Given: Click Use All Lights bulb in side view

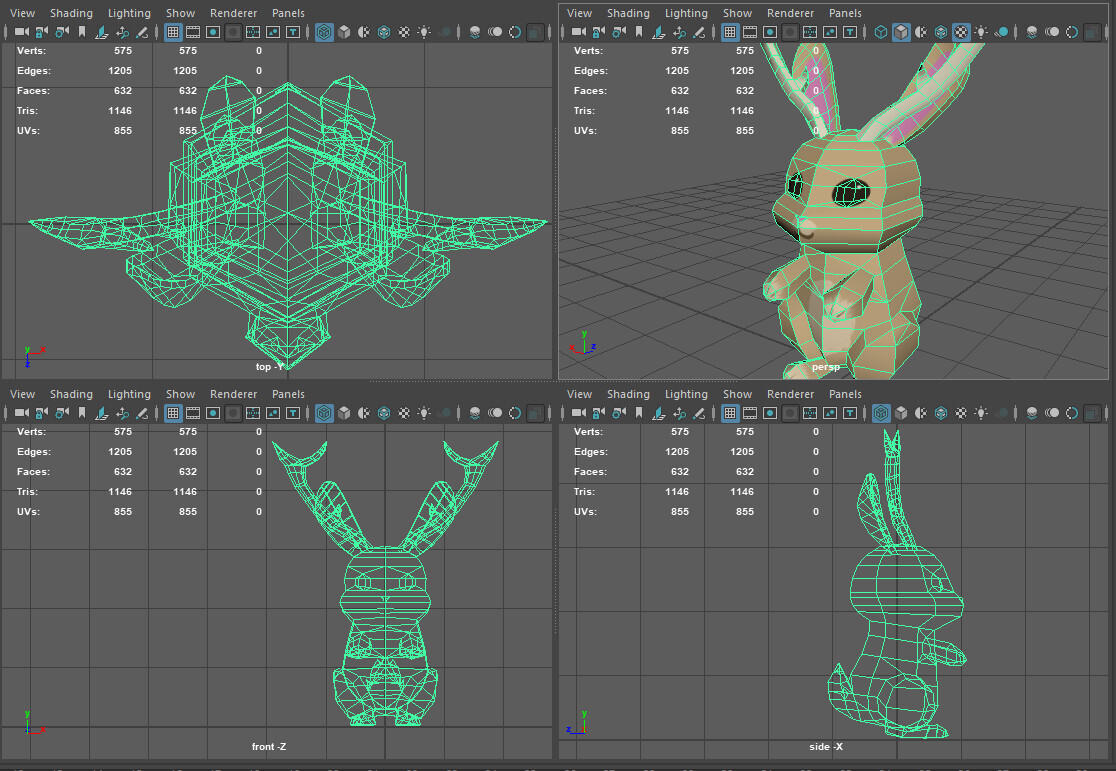Looking at the screenshot, I should coord(981,413).
